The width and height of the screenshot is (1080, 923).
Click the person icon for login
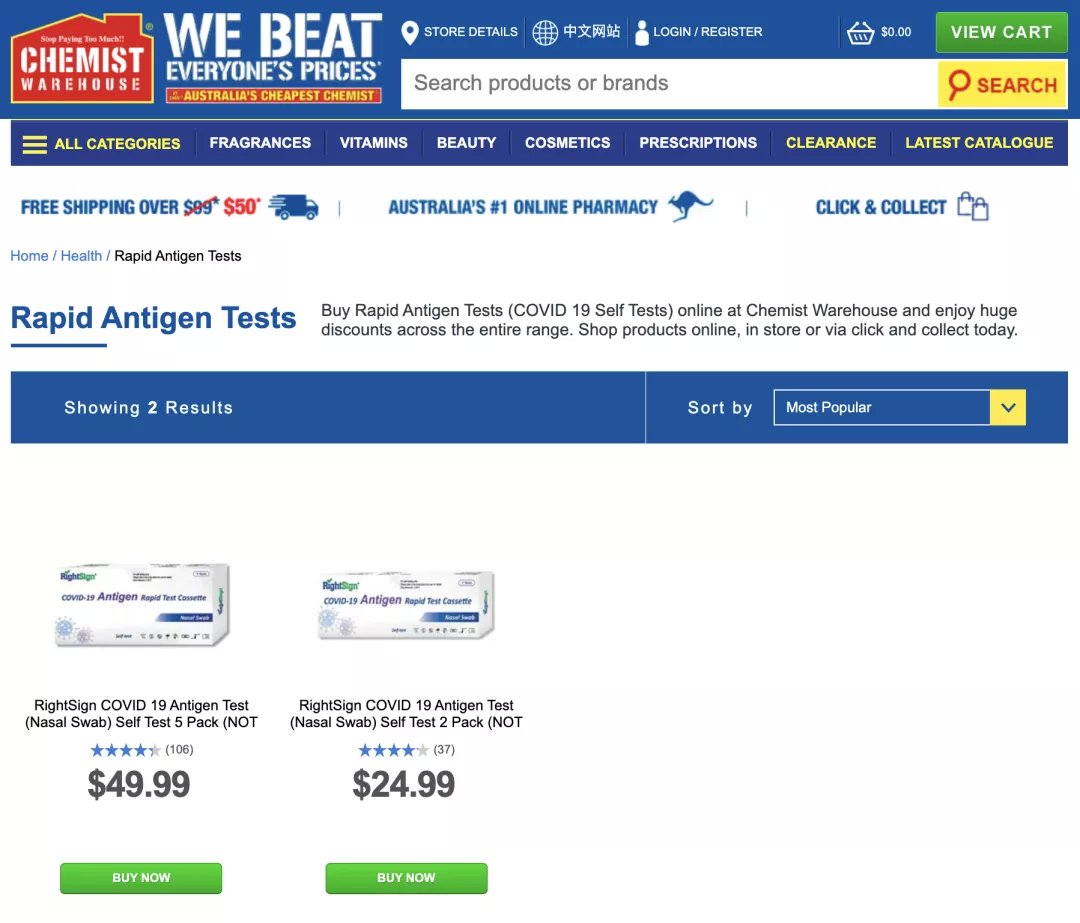[642, 32]
